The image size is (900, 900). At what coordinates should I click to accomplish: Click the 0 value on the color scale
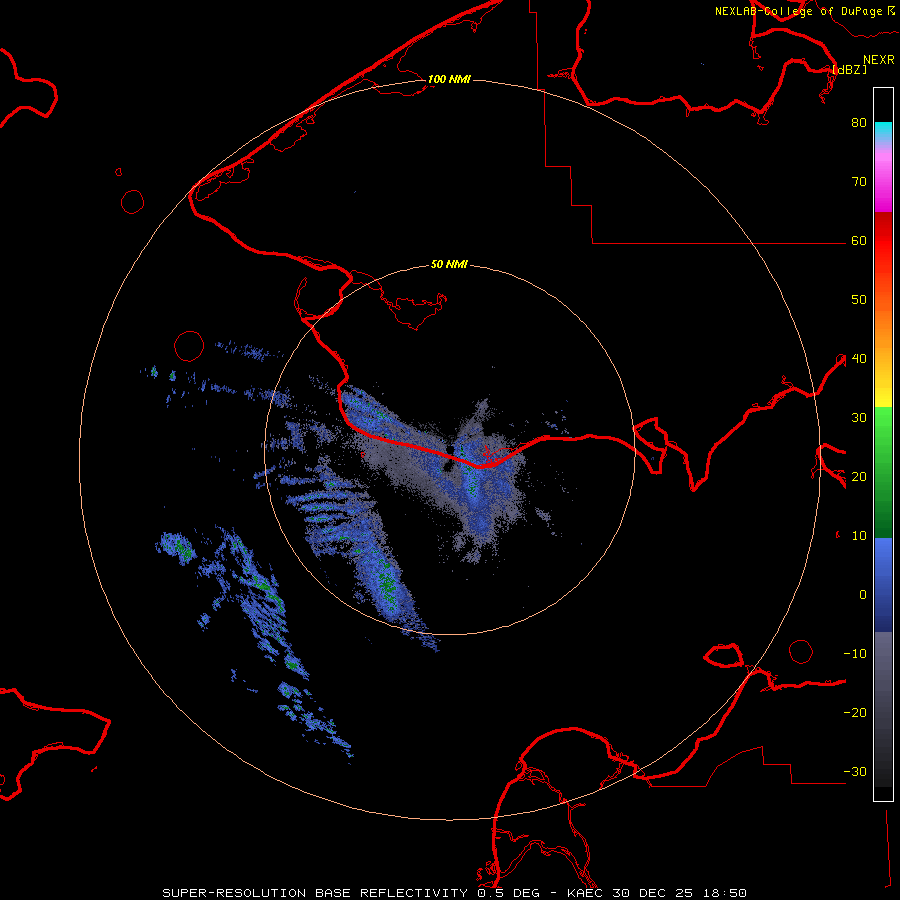point(863,595)
